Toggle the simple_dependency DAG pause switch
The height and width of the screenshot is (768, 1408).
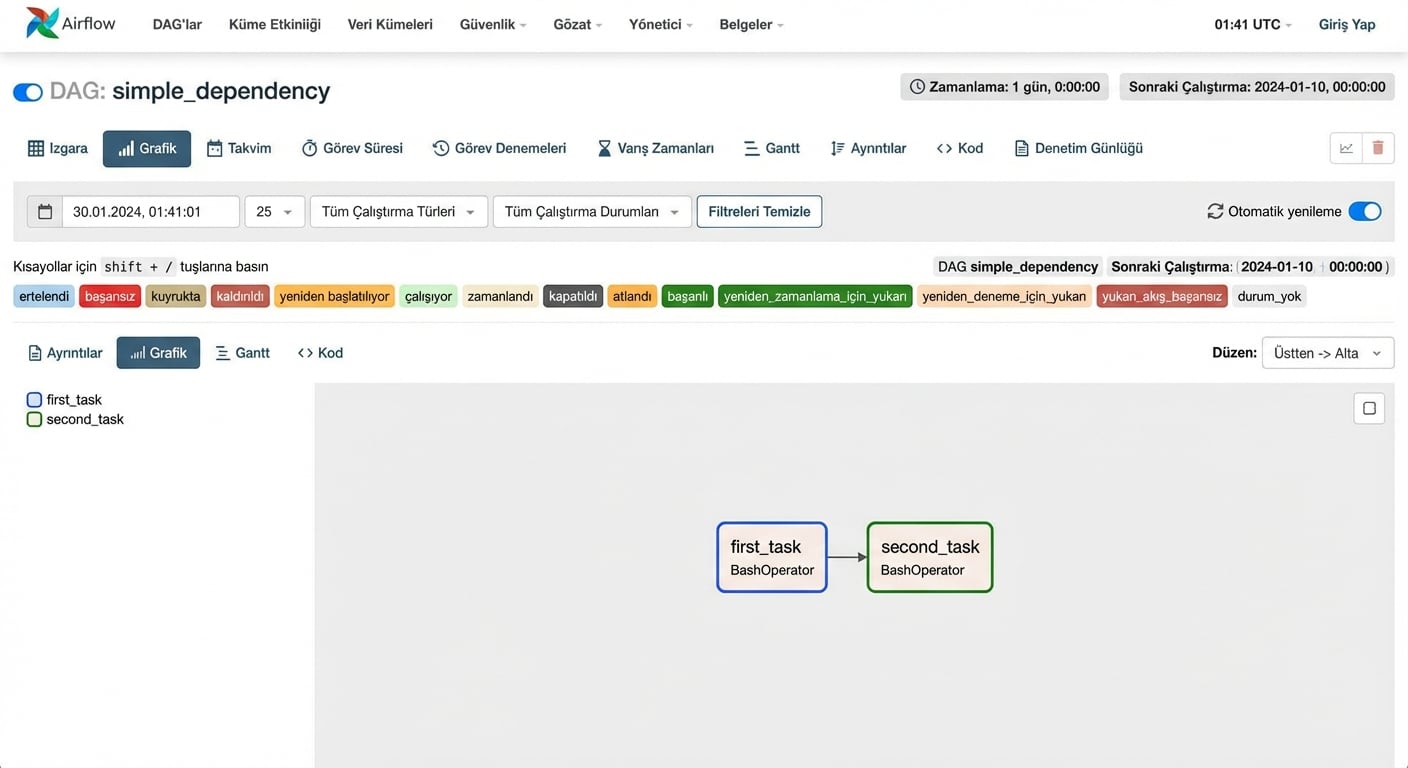point(28,92)
